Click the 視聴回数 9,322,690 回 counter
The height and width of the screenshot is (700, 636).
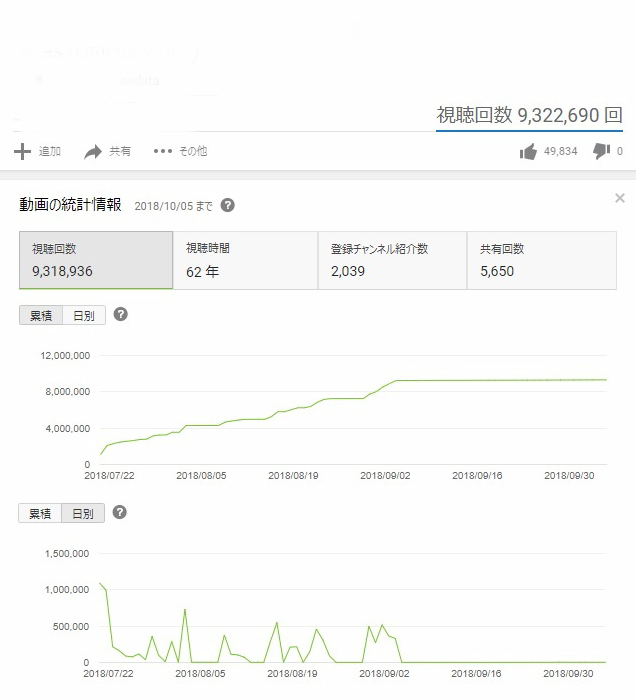pyautogui.click(x=529, y=116)
